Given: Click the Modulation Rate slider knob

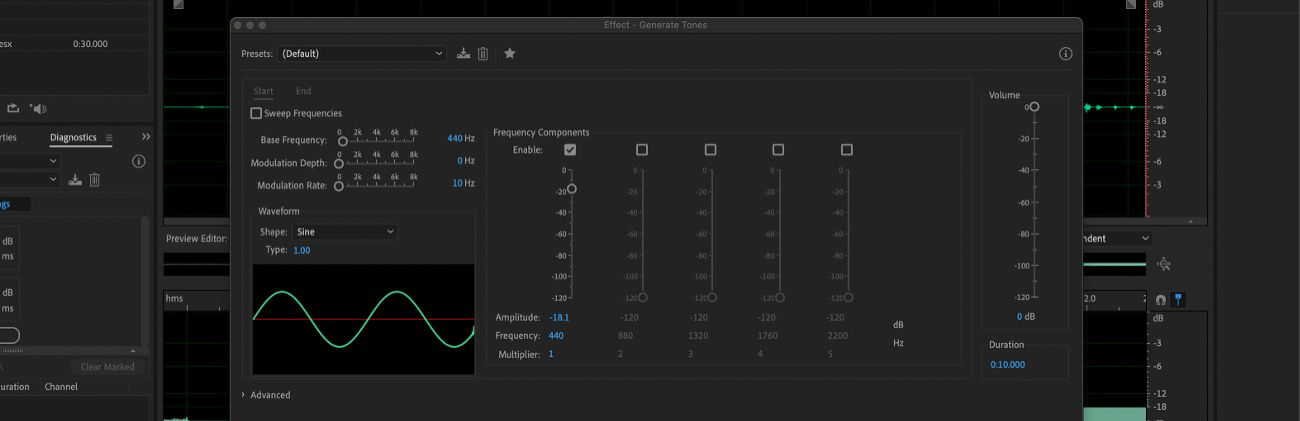Looking at the screenshot, I should click(x=338, y=186).
